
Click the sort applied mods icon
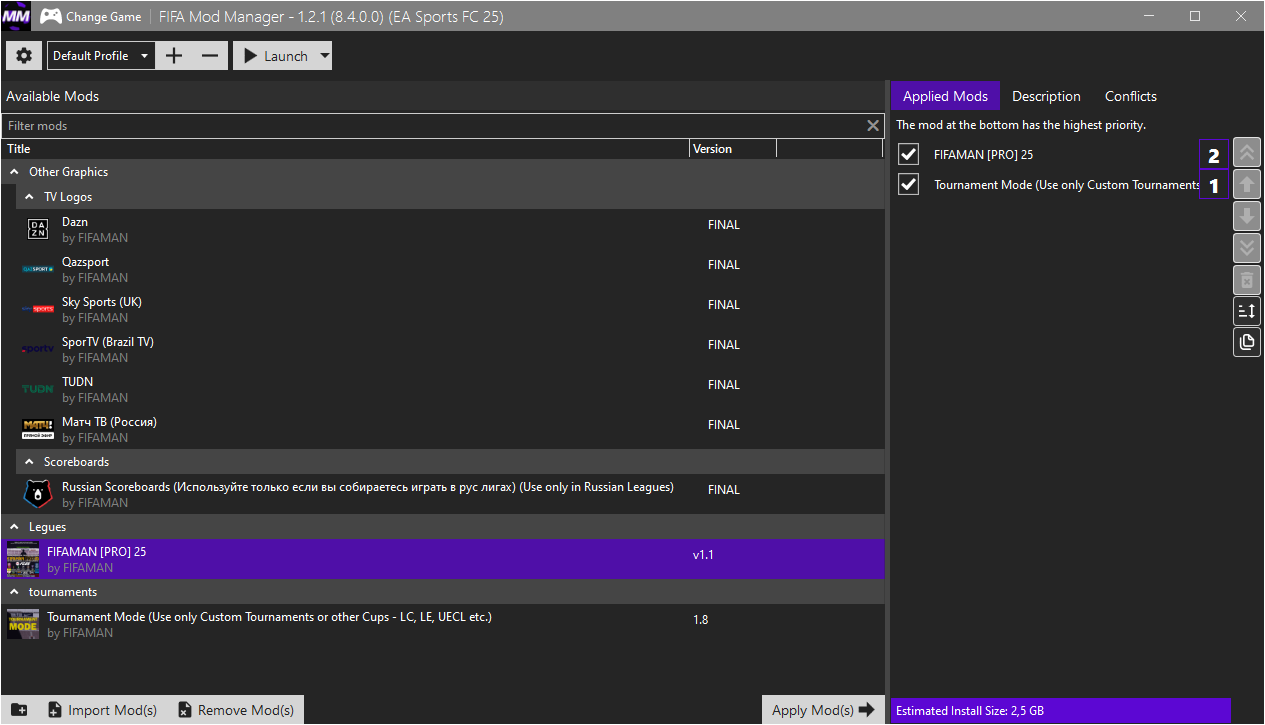[x=1247, y=311]
